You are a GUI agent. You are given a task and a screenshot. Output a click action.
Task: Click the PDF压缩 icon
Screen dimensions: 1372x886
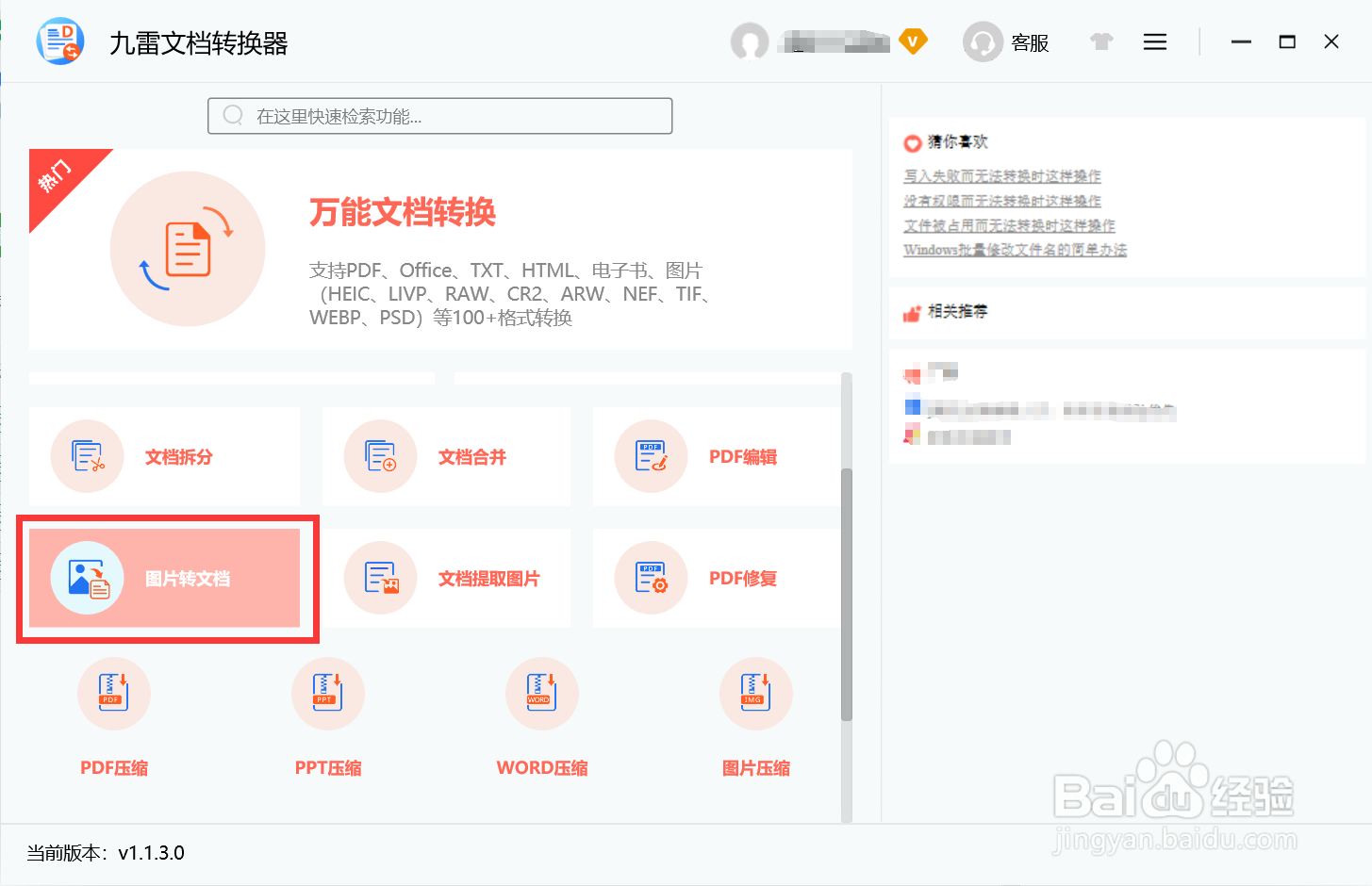pos(114,694)
